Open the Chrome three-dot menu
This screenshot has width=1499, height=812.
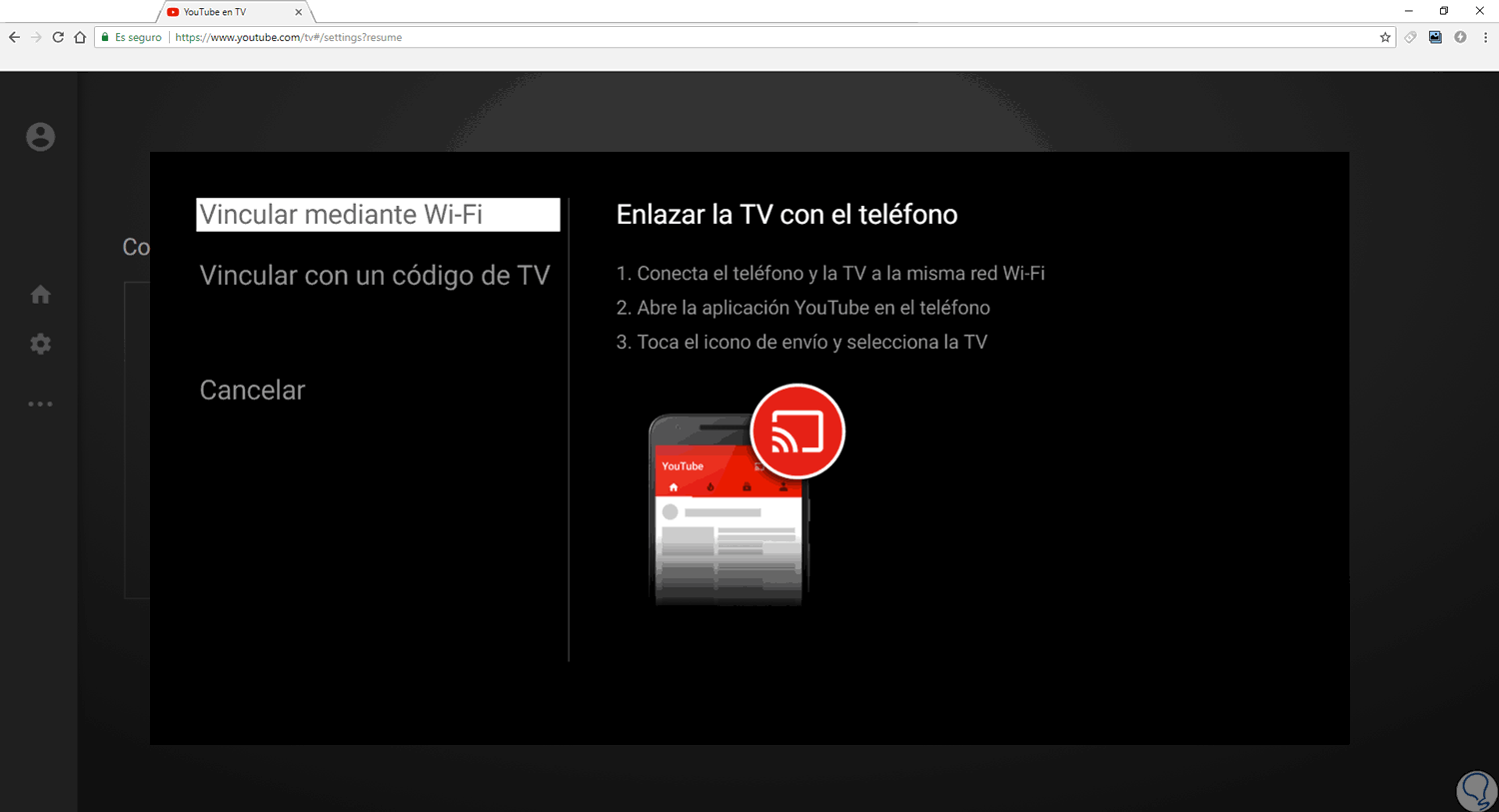pyautogui.click(x=1485, y=37)
